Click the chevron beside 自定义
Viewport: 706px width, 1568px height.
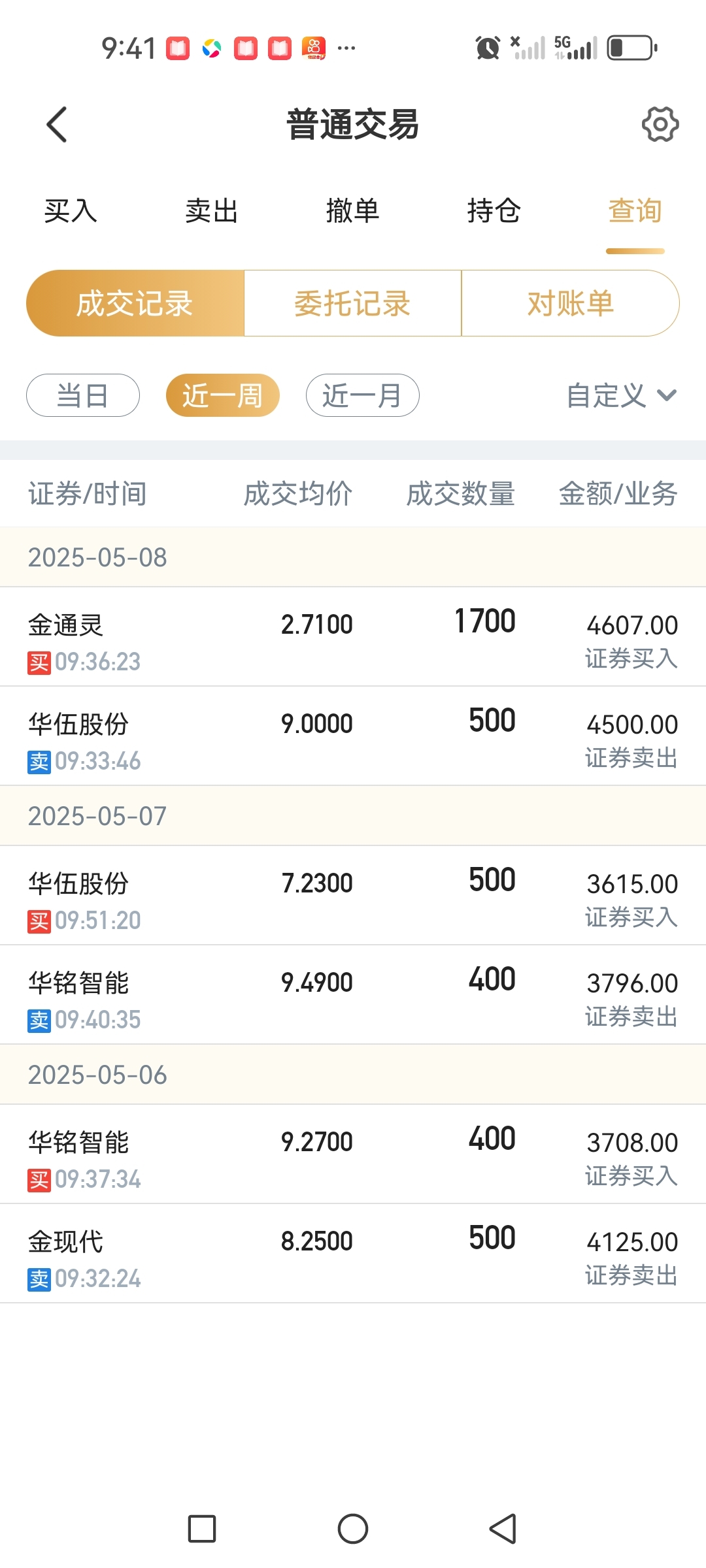point(667,395)
